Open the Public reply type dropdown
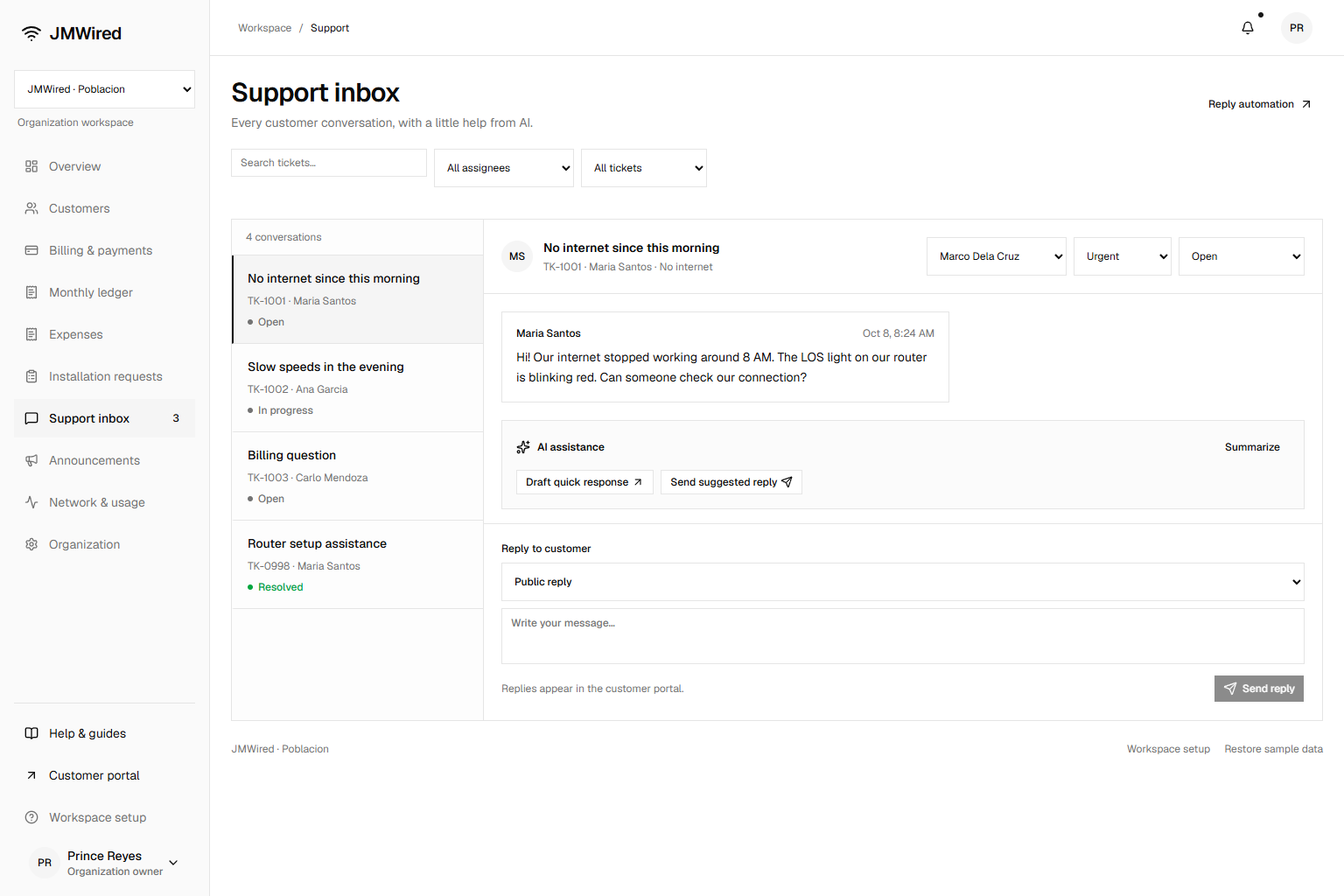 [903, 582]
